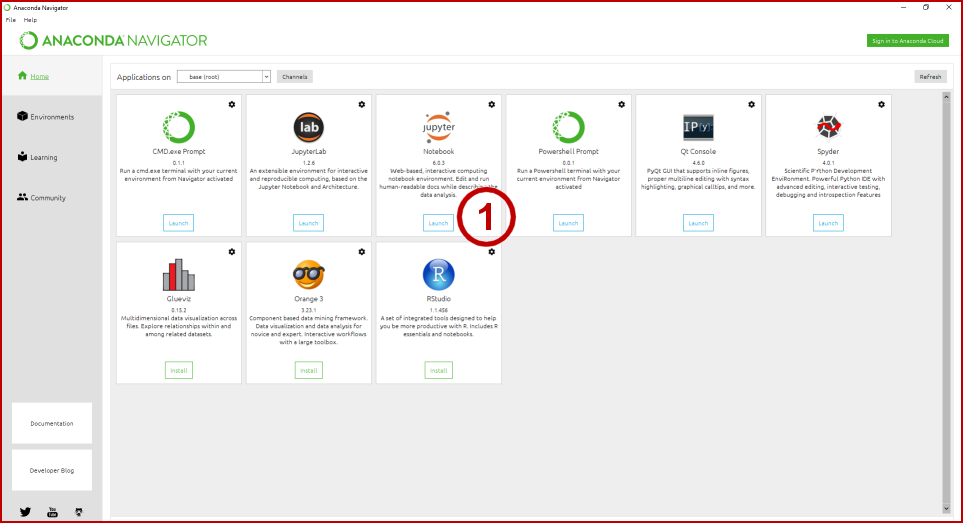Launch Spyder

[828, 223]
